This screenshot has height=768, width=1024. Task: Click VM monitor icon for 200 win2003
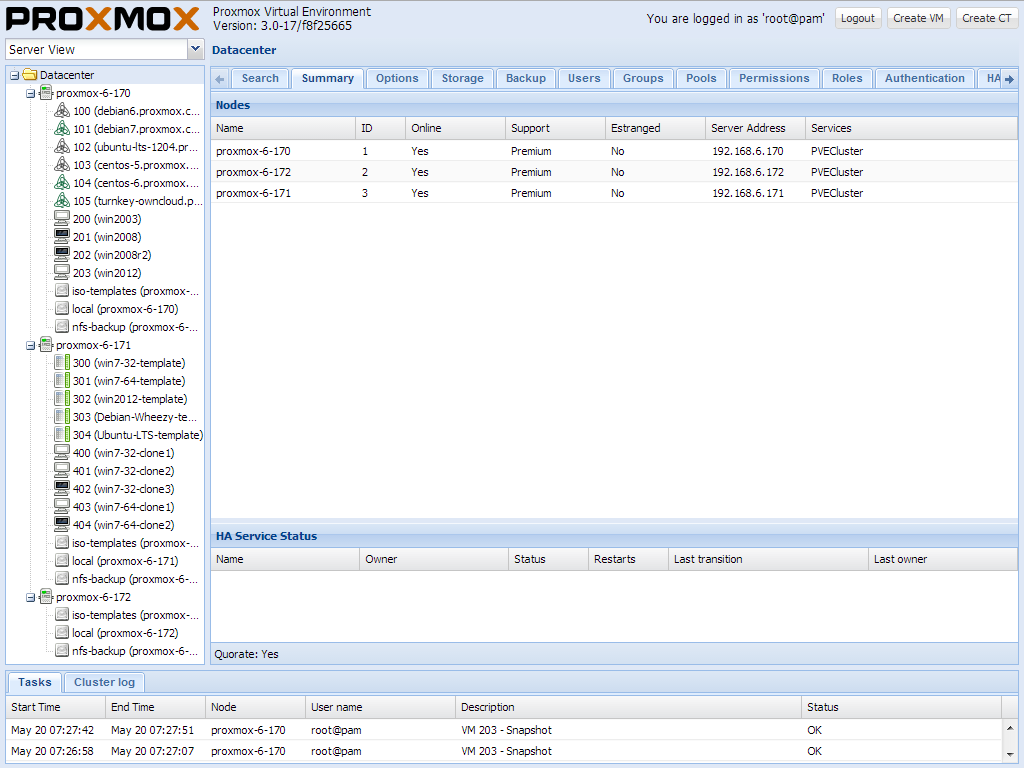(62, 218)
